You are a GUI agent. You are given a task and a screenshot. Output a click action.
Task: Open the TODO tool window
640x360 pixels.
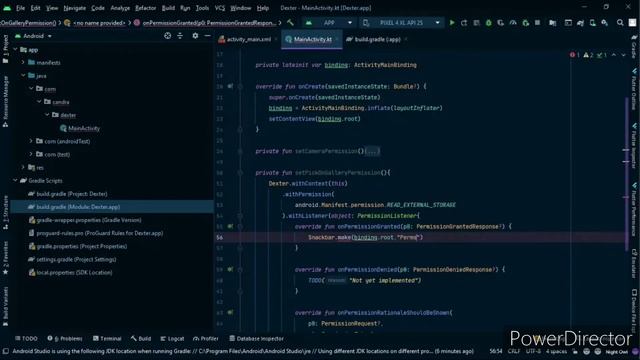pos(26,338)
